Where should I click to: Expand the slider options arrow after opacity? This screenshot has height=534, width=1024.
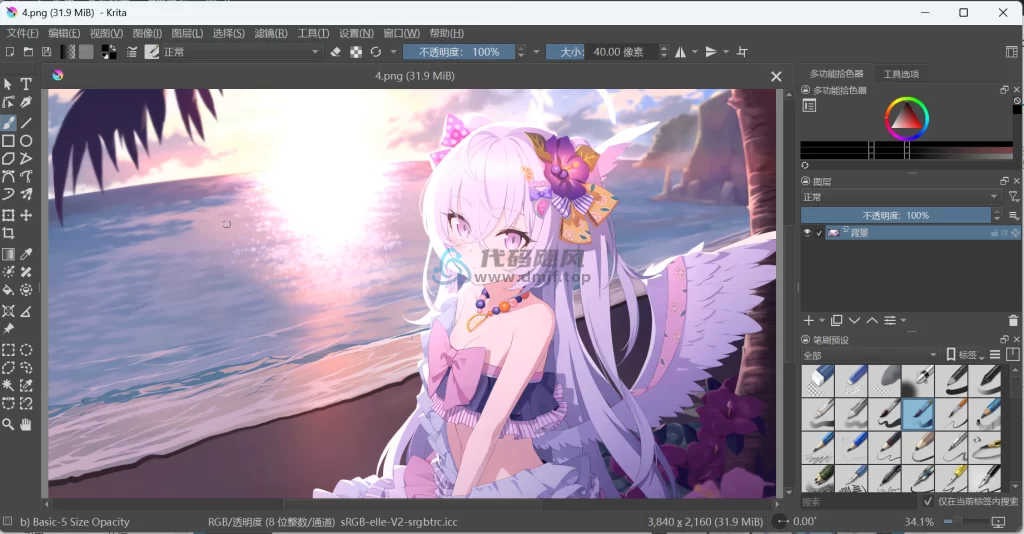(x=536, y=52)
